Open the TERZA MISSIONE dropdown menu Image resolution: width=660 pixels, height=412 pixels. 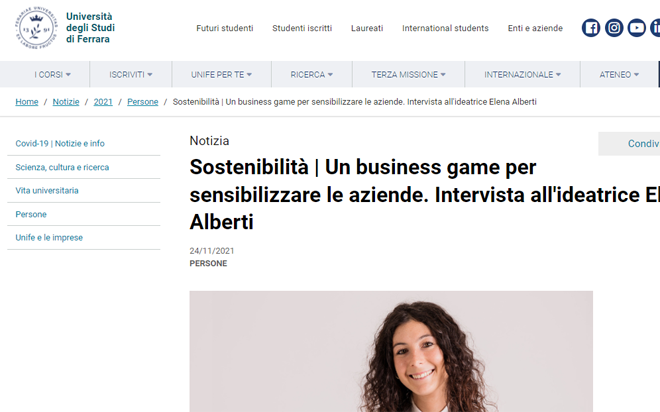click(x=408, y=74)
